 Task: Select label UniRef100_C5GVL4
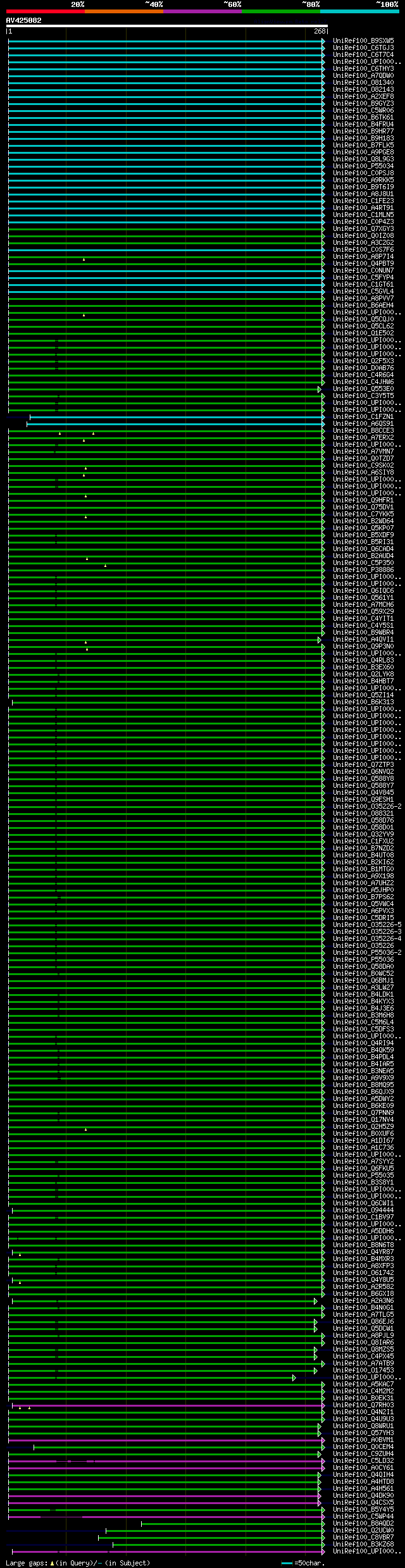coord(363,292)
